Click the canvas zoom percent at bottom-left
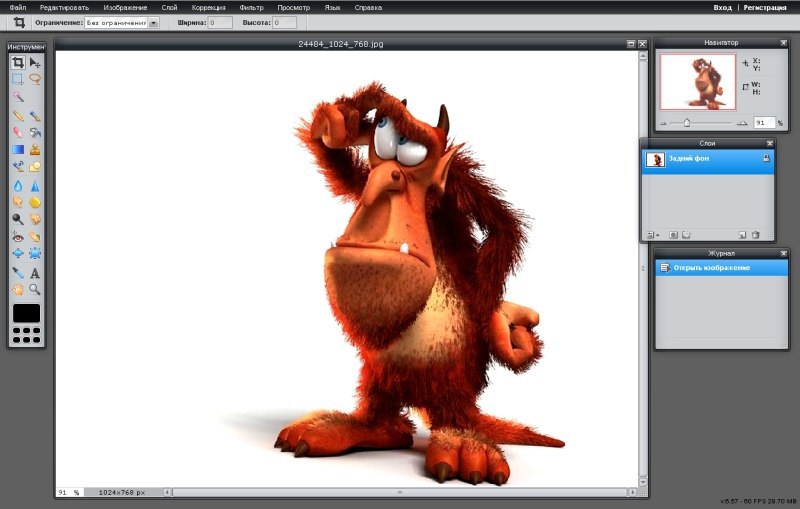 click(x=69, y=493)
